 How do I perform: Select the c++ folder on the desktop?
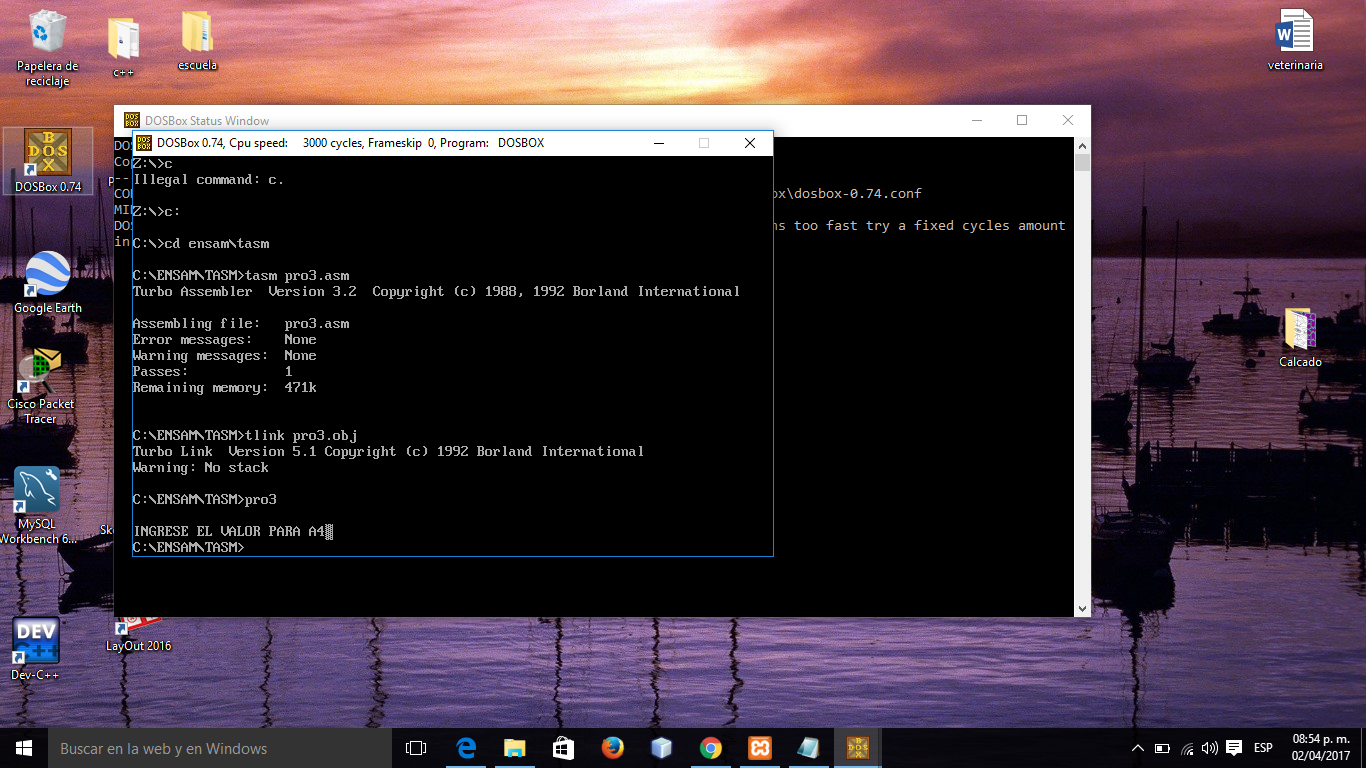click(123, 46)
